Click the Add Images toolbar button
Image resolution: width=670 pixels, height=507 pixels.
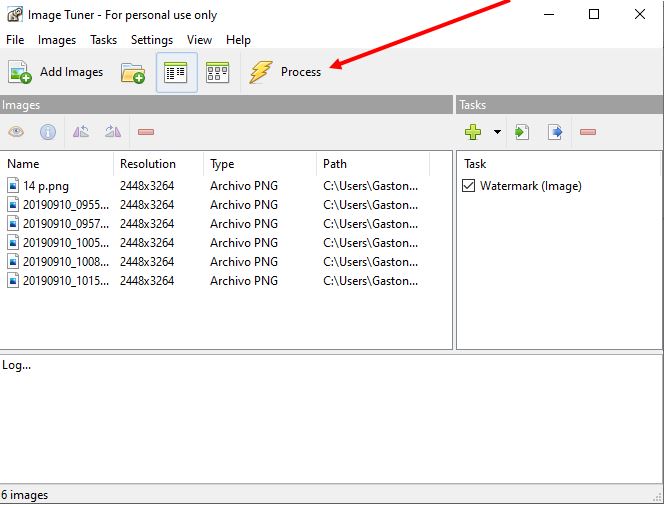point(56,72)
